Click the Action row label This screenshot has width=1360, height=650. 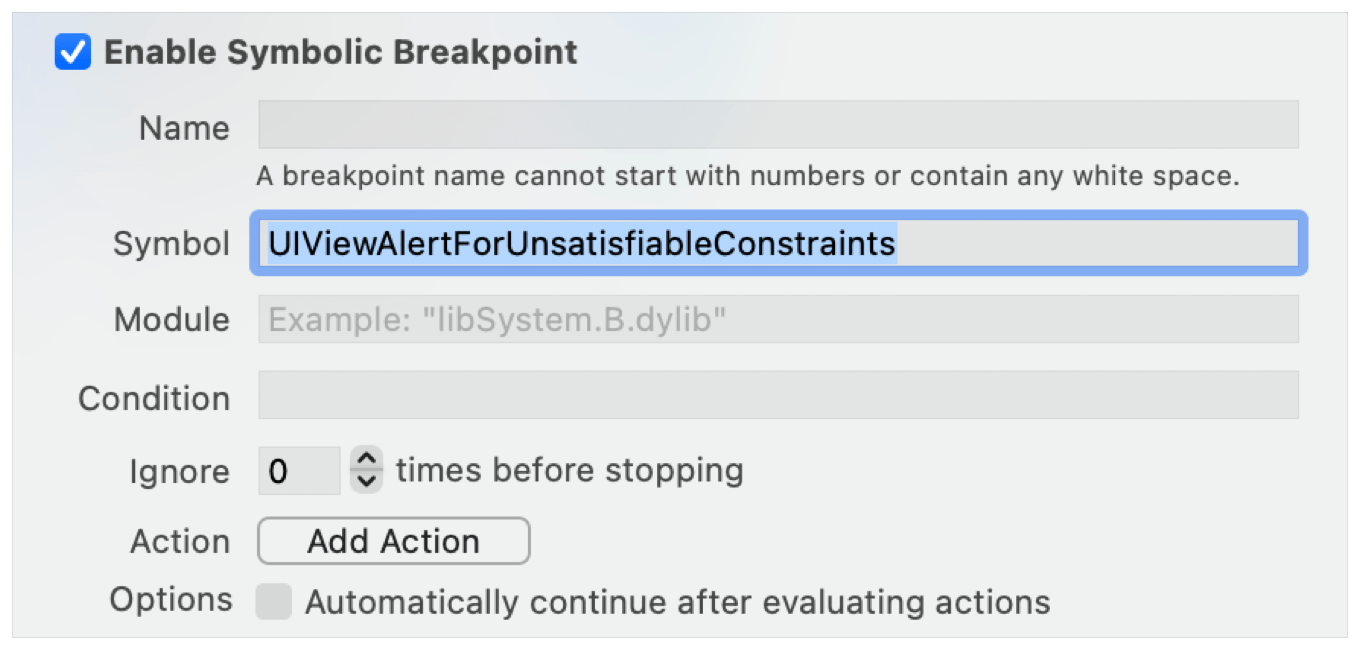(180, 540)
